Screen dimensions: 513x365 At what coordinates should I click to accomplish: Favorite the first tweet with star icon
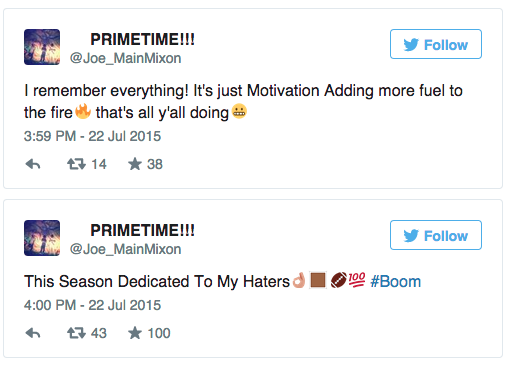tap(135, 164)
